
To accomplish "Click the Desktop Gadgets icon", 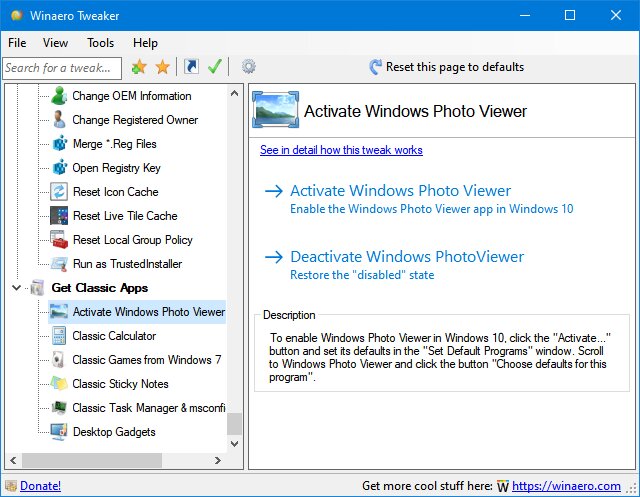I will click(59, 432).
